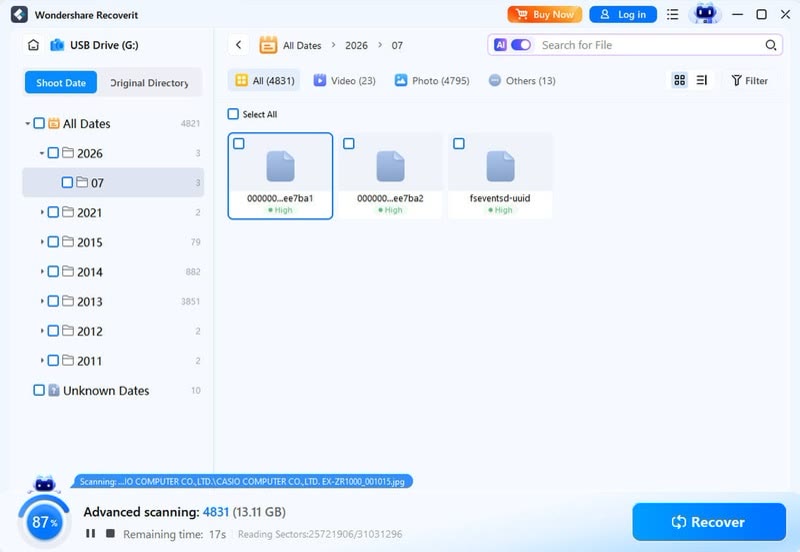Image resolution: width=800 pixels, height=552 pixels.
Task: Show All (4831) files tab
Action: (264, 80)
